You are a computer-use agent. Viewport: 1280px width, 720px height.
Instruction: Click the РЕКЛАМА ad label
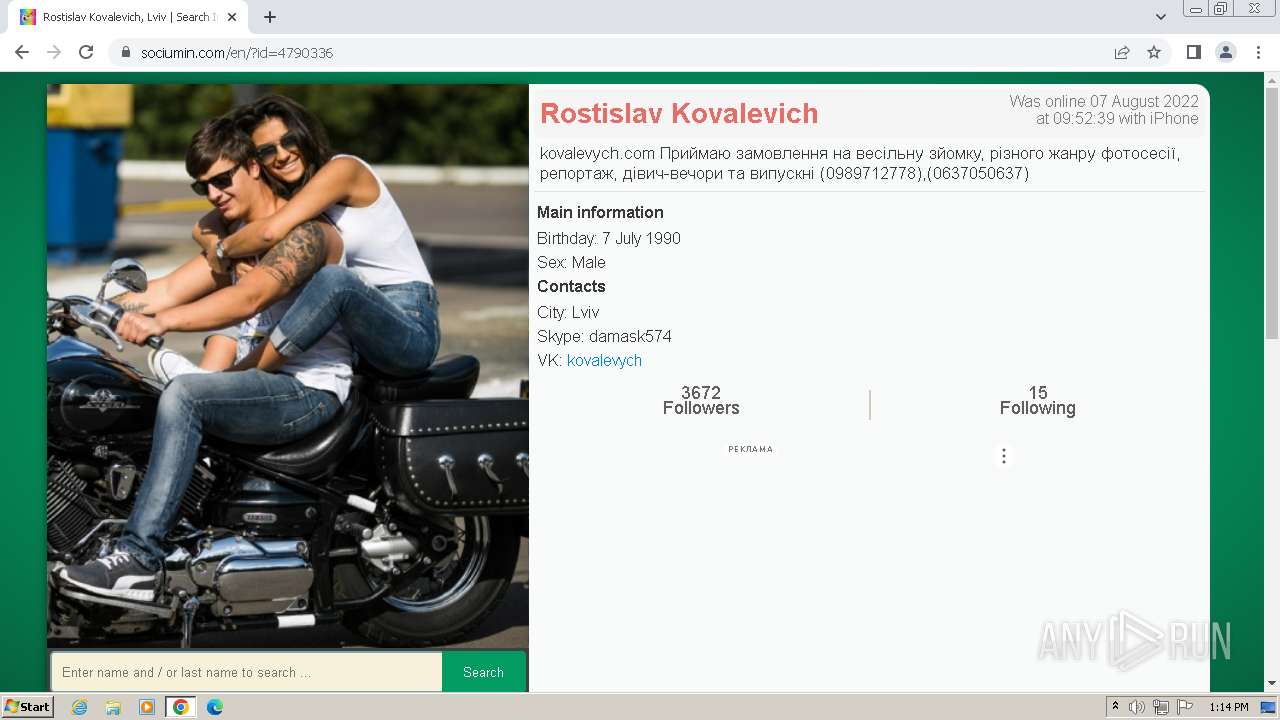pyautogui.click(x=751, y=449)
